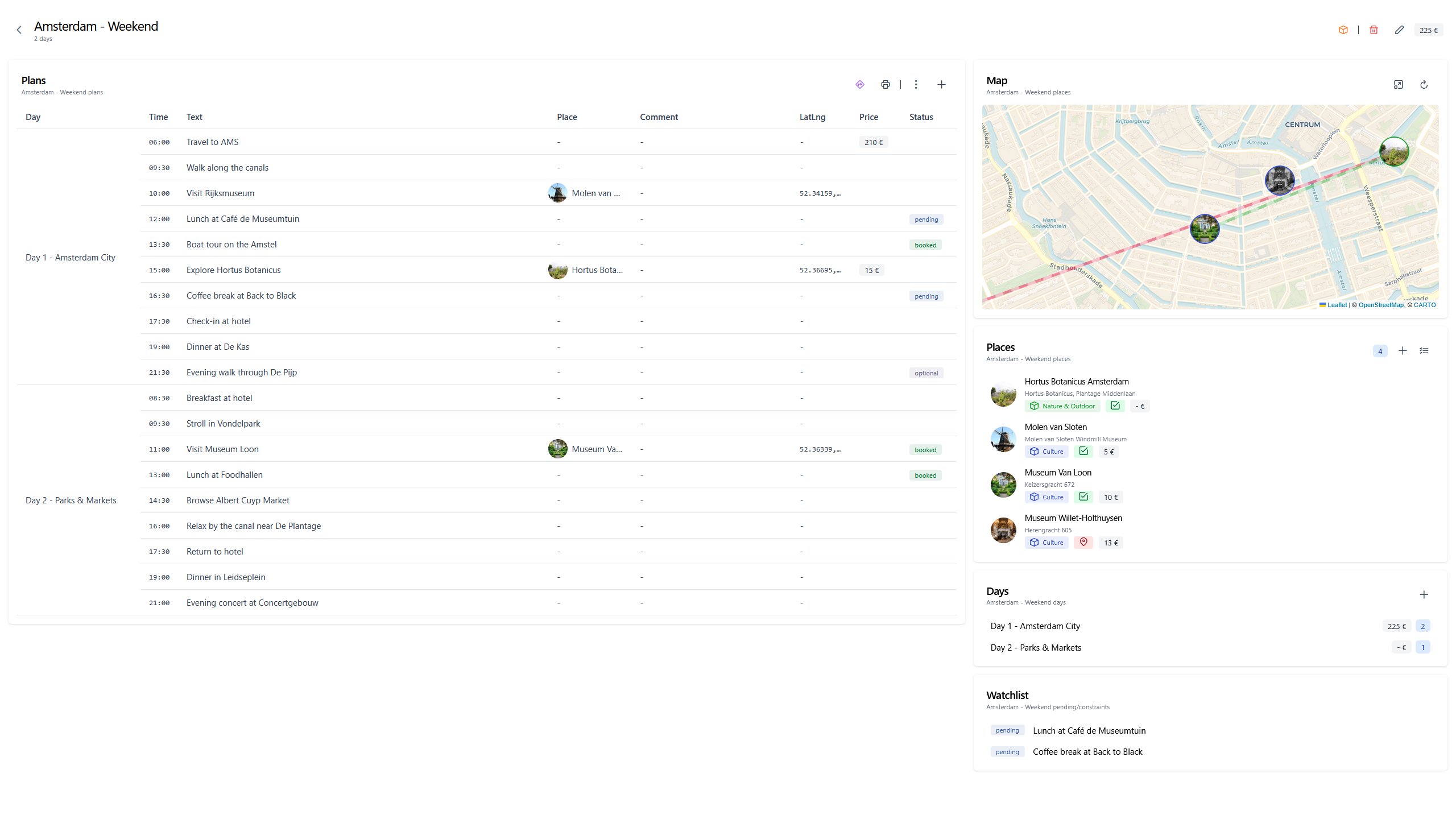Print the plans with the printer icon

click(x=886, y=85)
